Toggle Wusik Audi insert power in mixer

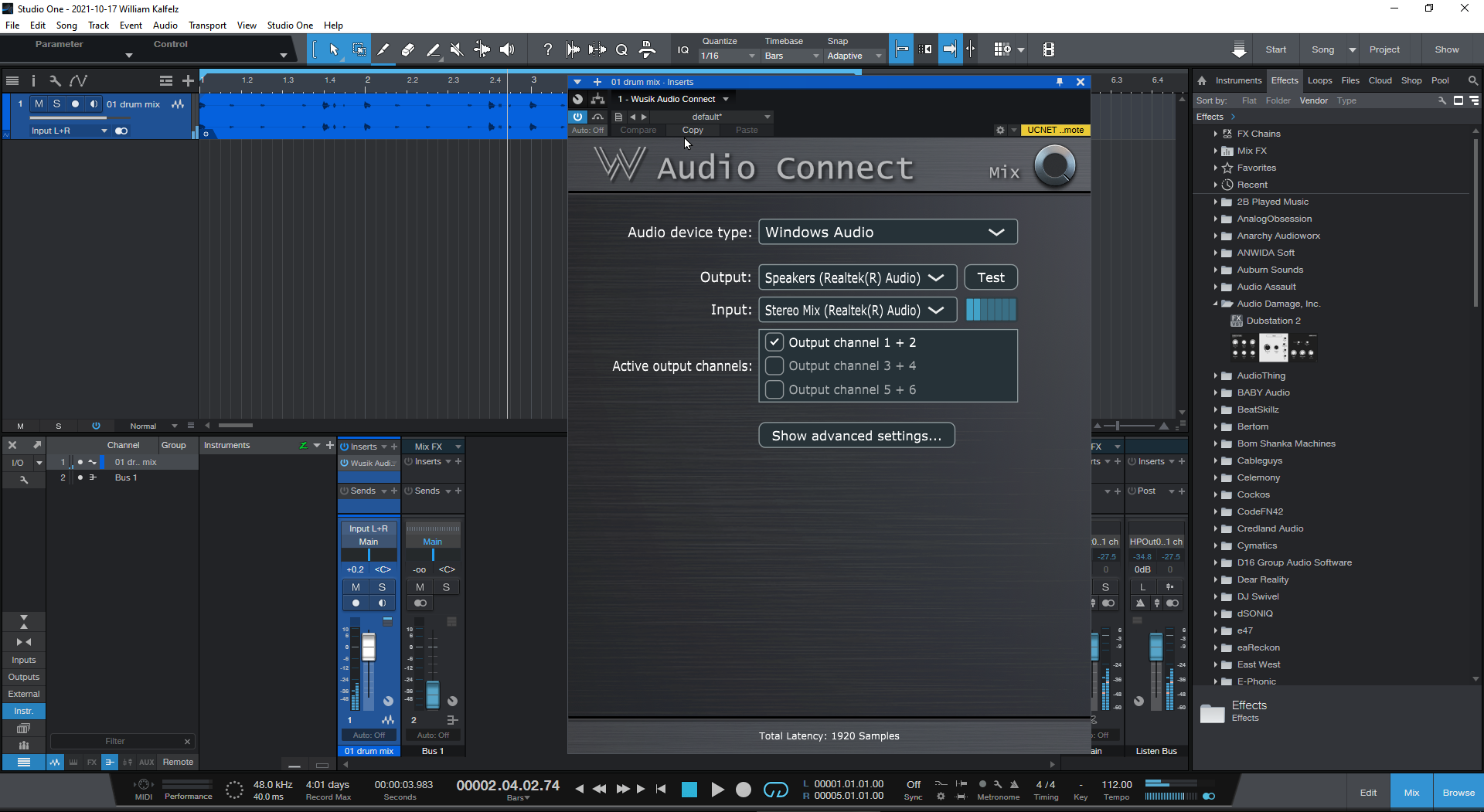(345, 463)
